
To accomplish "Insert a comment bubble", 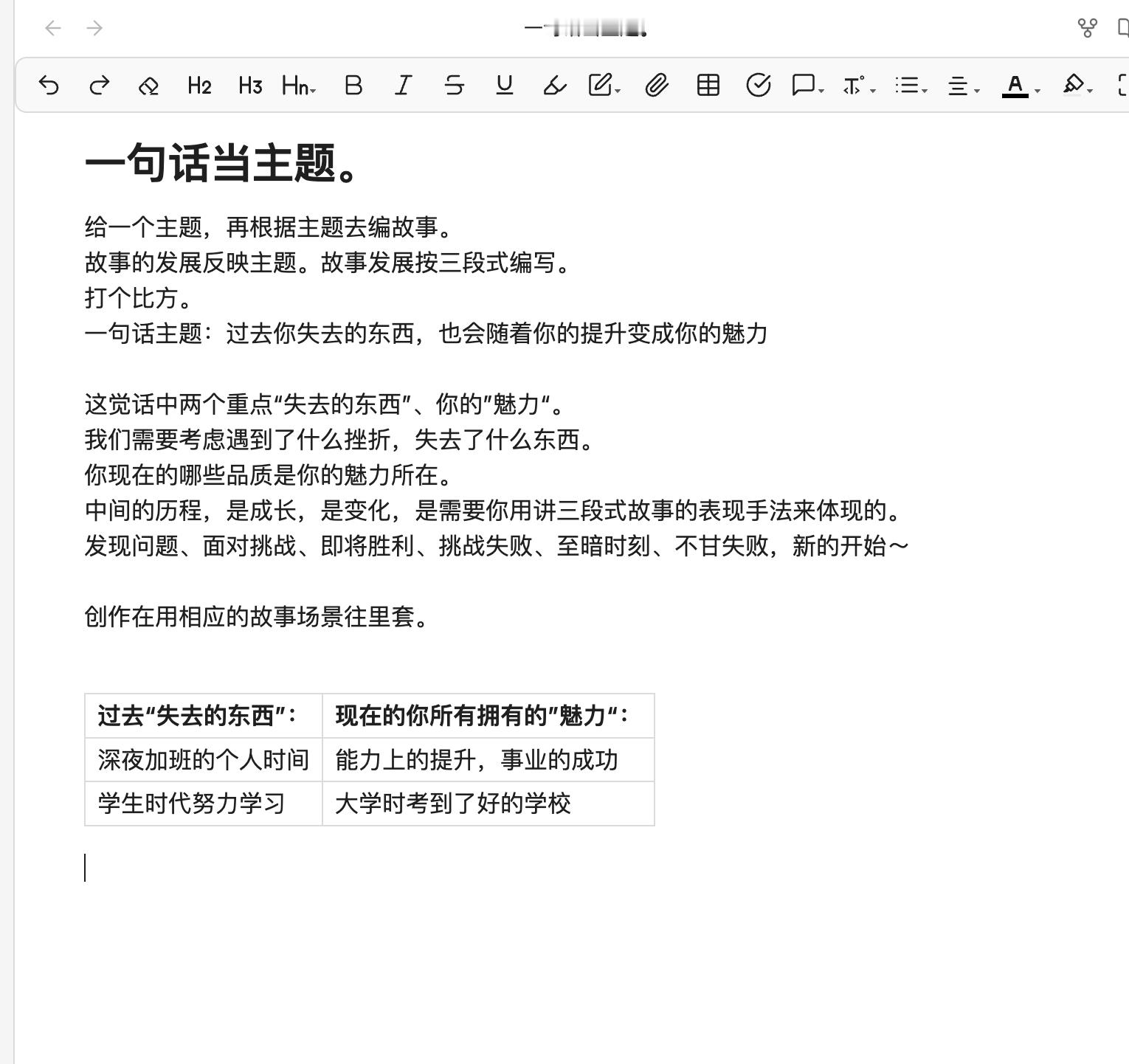I will (801, 86).
